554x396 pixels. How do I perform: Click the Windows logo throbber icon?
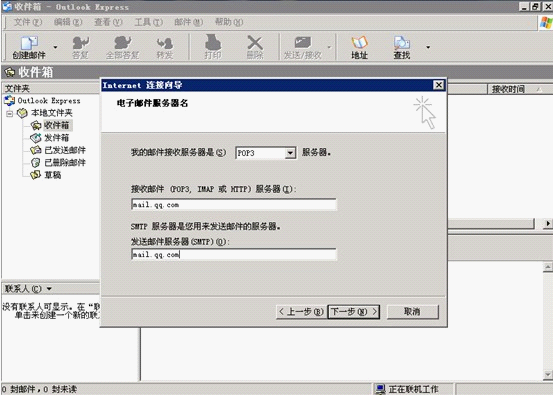click(546, 23)
